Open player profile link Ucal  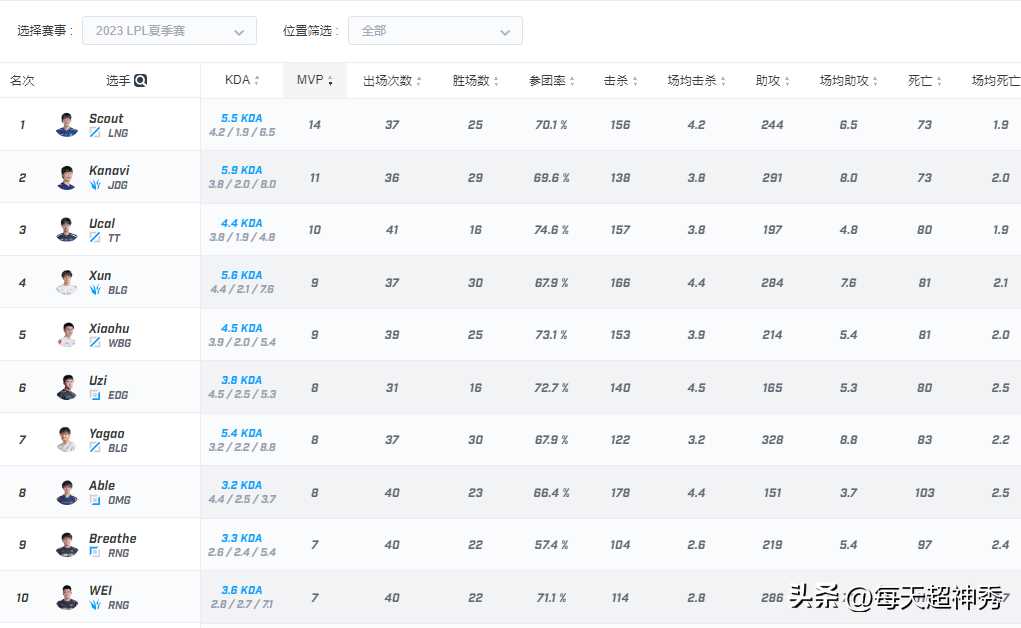(x=102, y=223)
